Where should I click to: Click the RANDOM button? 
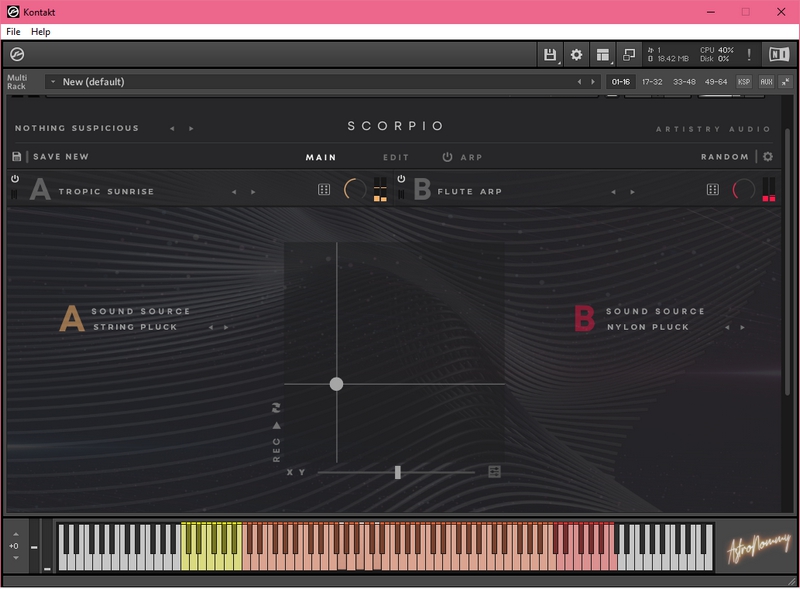pyautogui.click(x=725, y=157)
